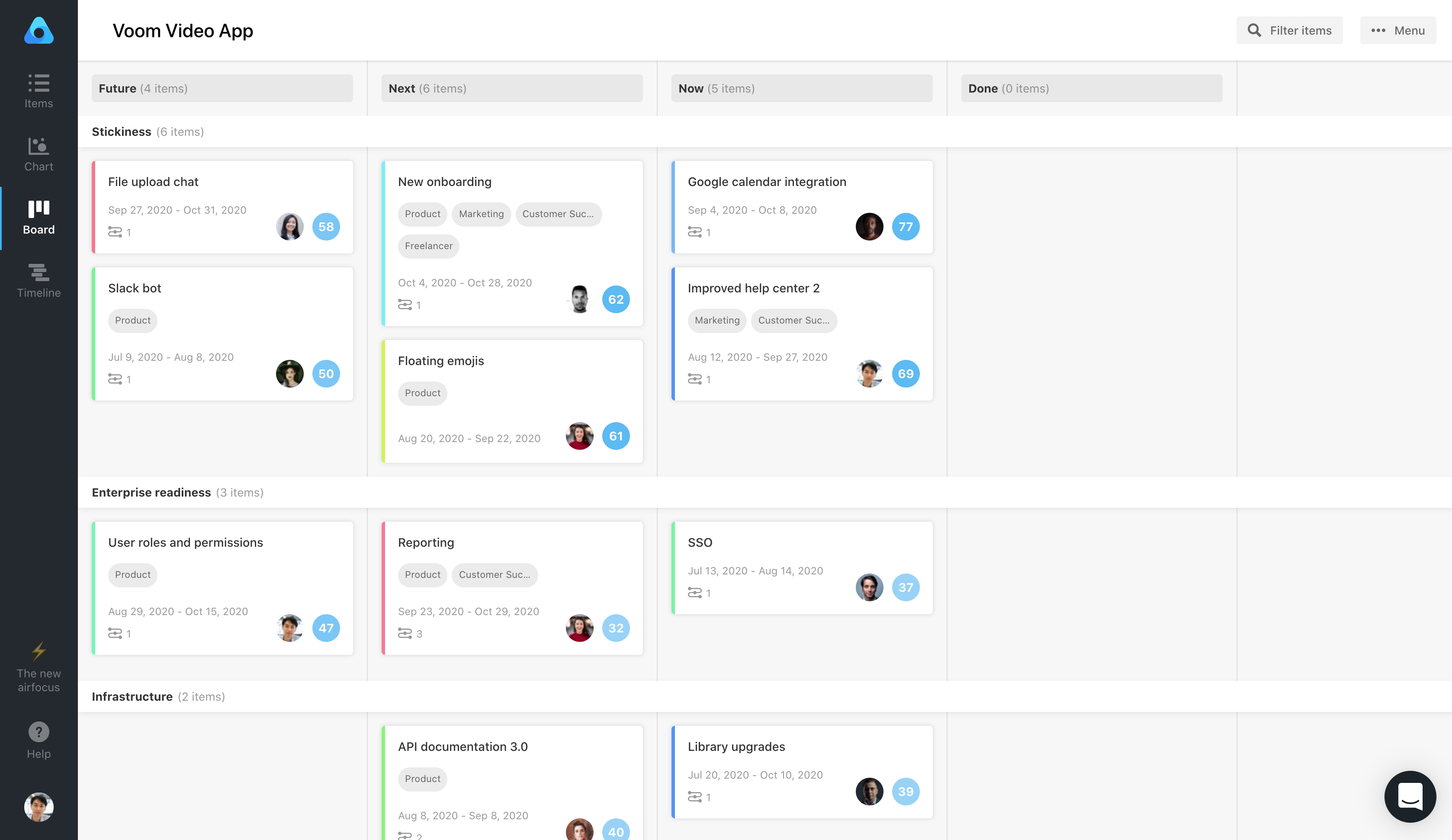Screen dimensions: 1452x840
Task: Open the Intercom chat bubble
Action: [x=1410, y=797]
